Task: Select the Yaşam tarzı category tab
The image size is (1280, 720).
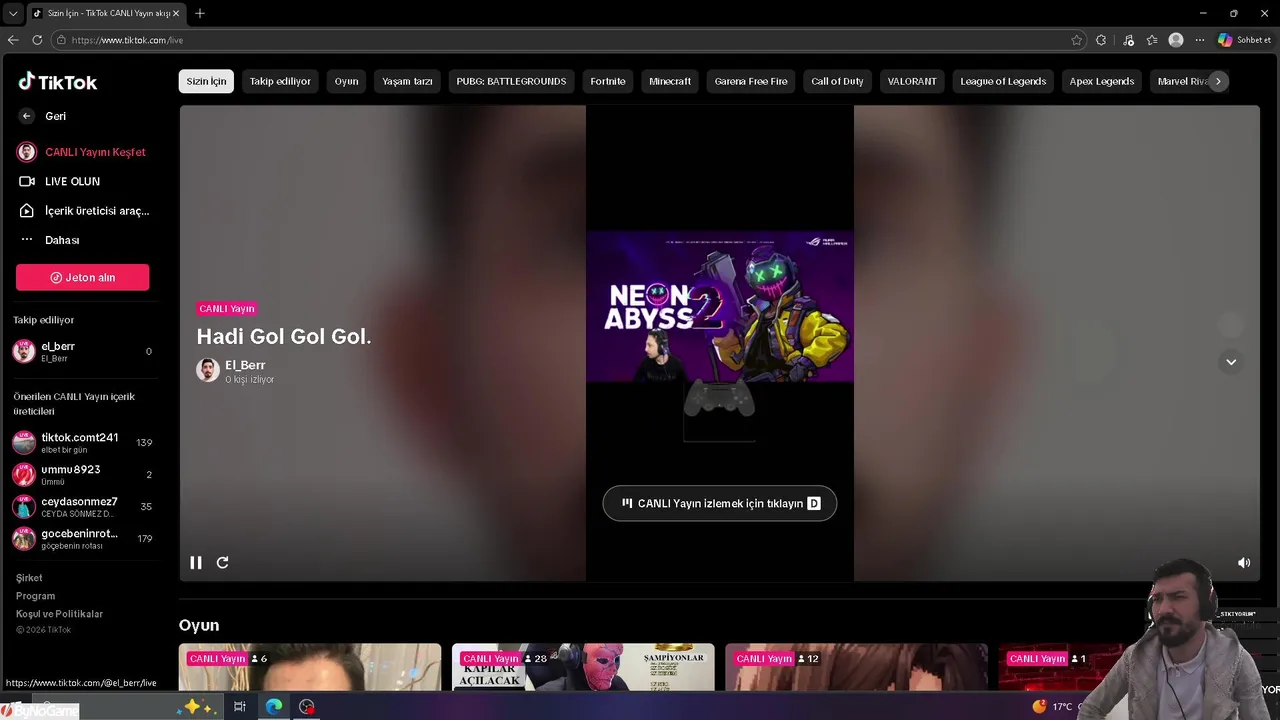Action: 407,81
